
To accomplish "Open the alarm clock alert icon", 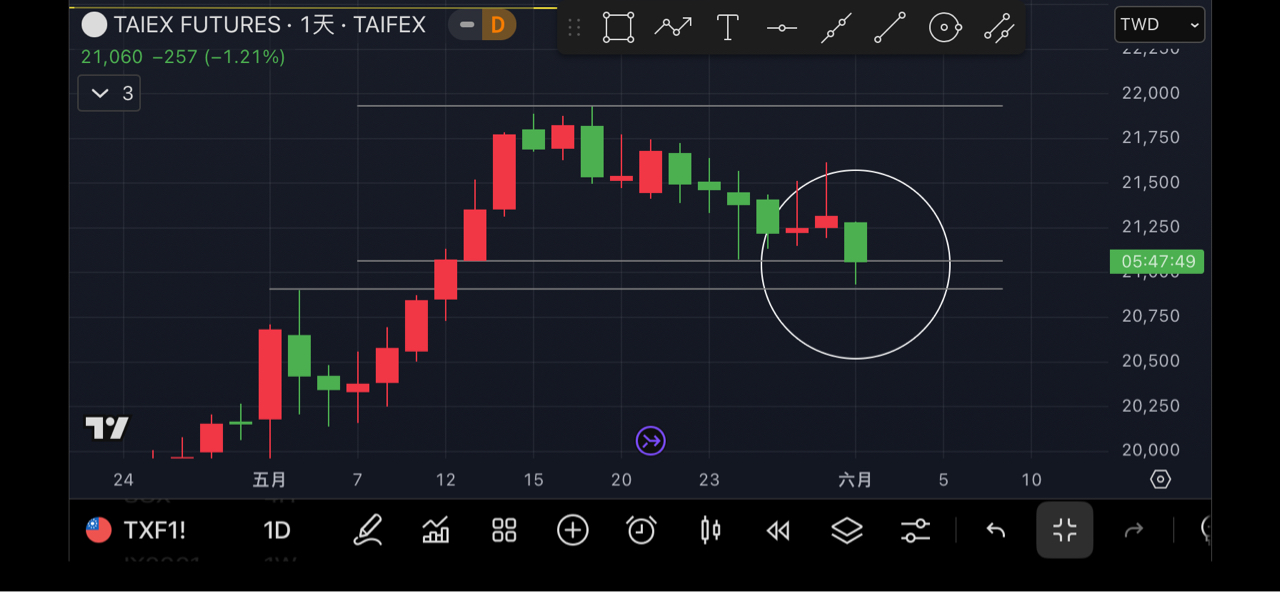I will tap(641, 530).
